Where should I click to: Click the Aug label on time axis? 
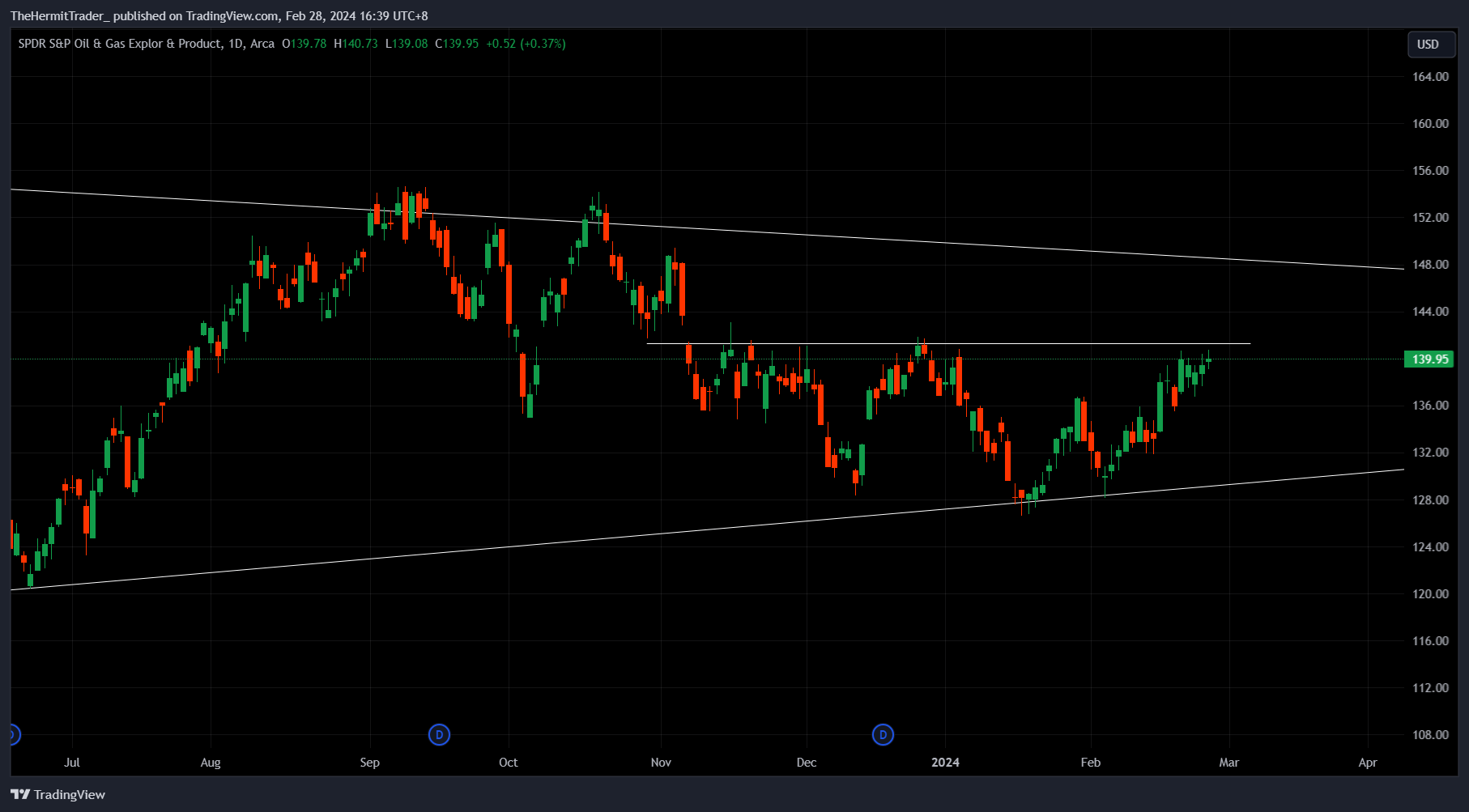click(211, 763)
